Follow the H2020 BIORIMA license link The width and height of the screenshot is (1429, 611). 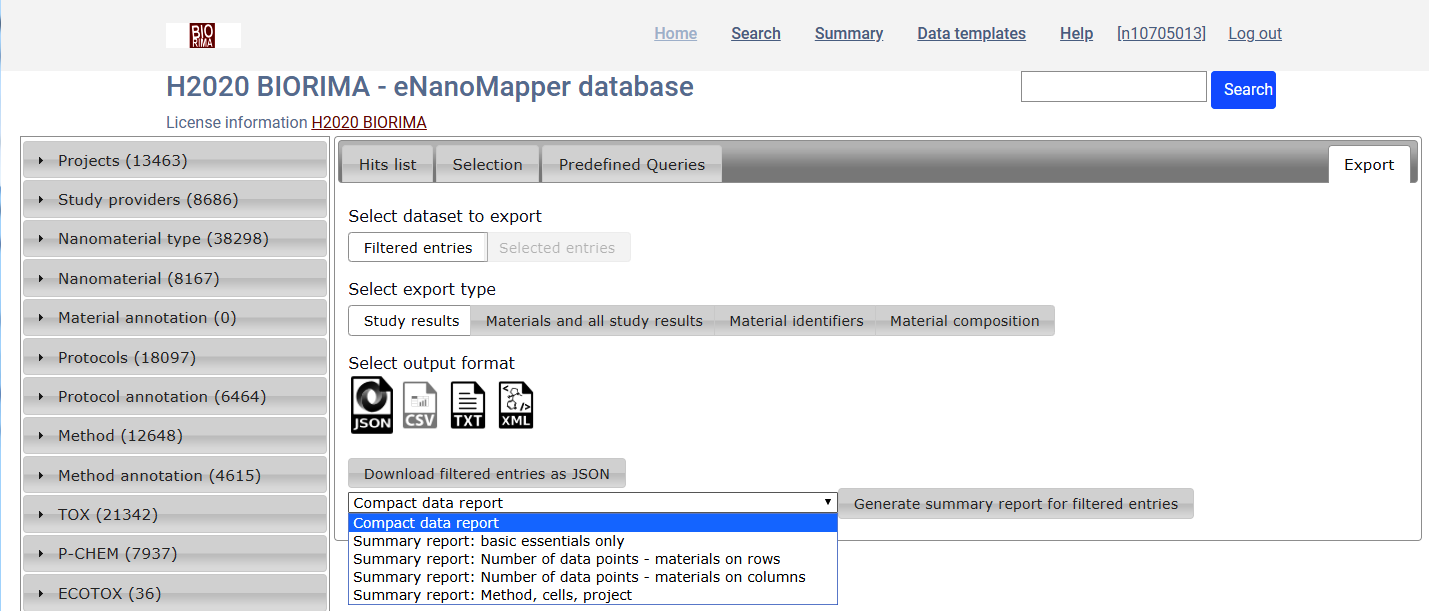(x=369, y=122)
